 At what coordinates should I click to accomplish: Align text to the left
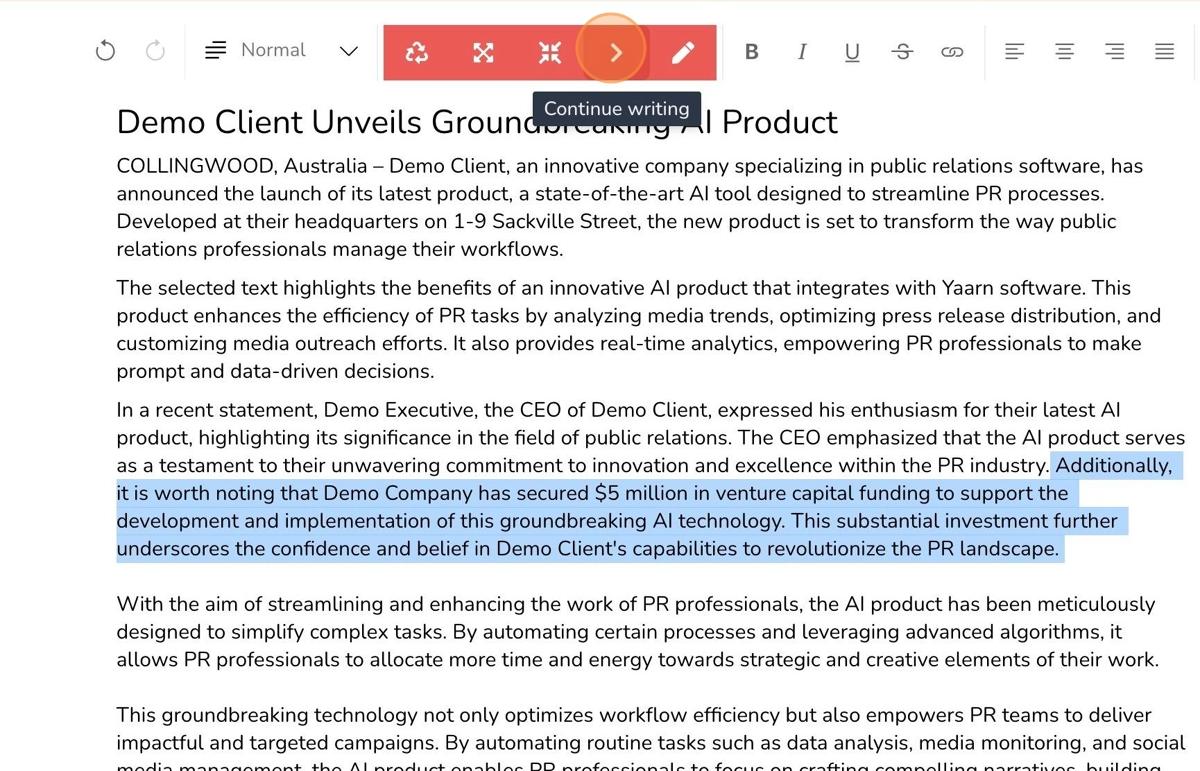coord(1014,52)
